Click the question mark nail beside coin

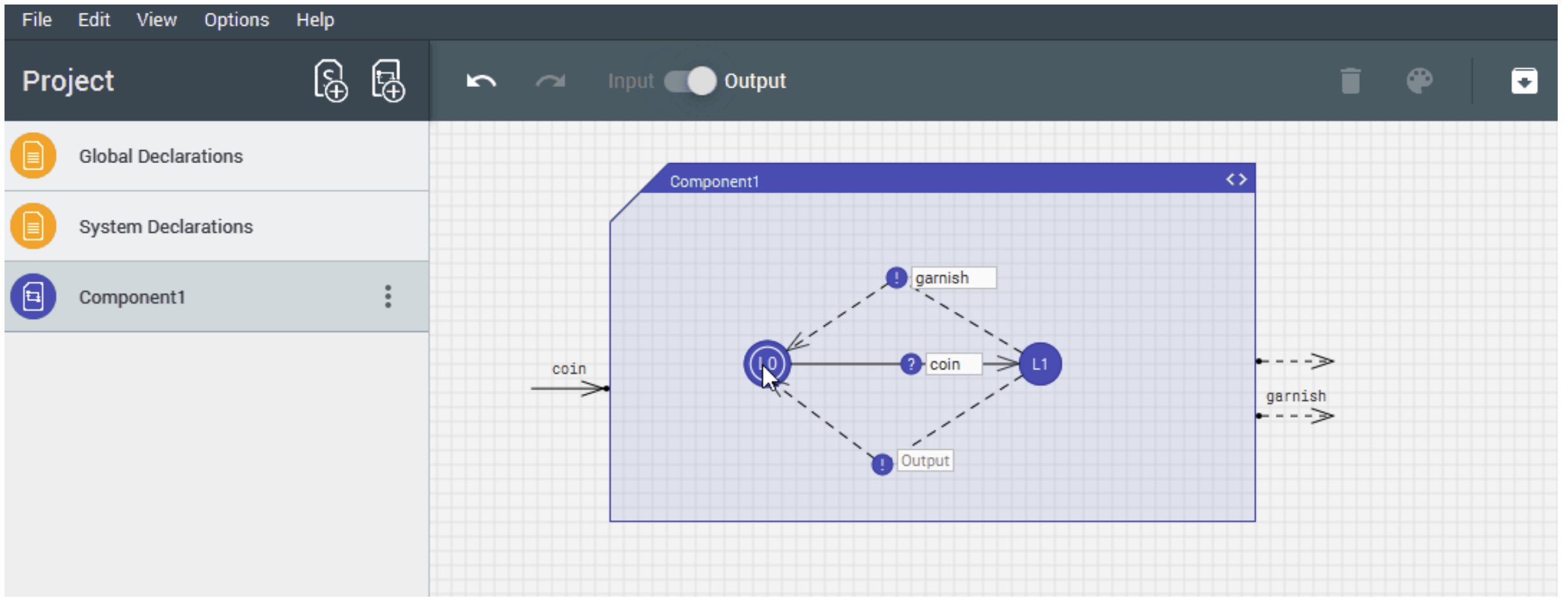pos(910,364)
